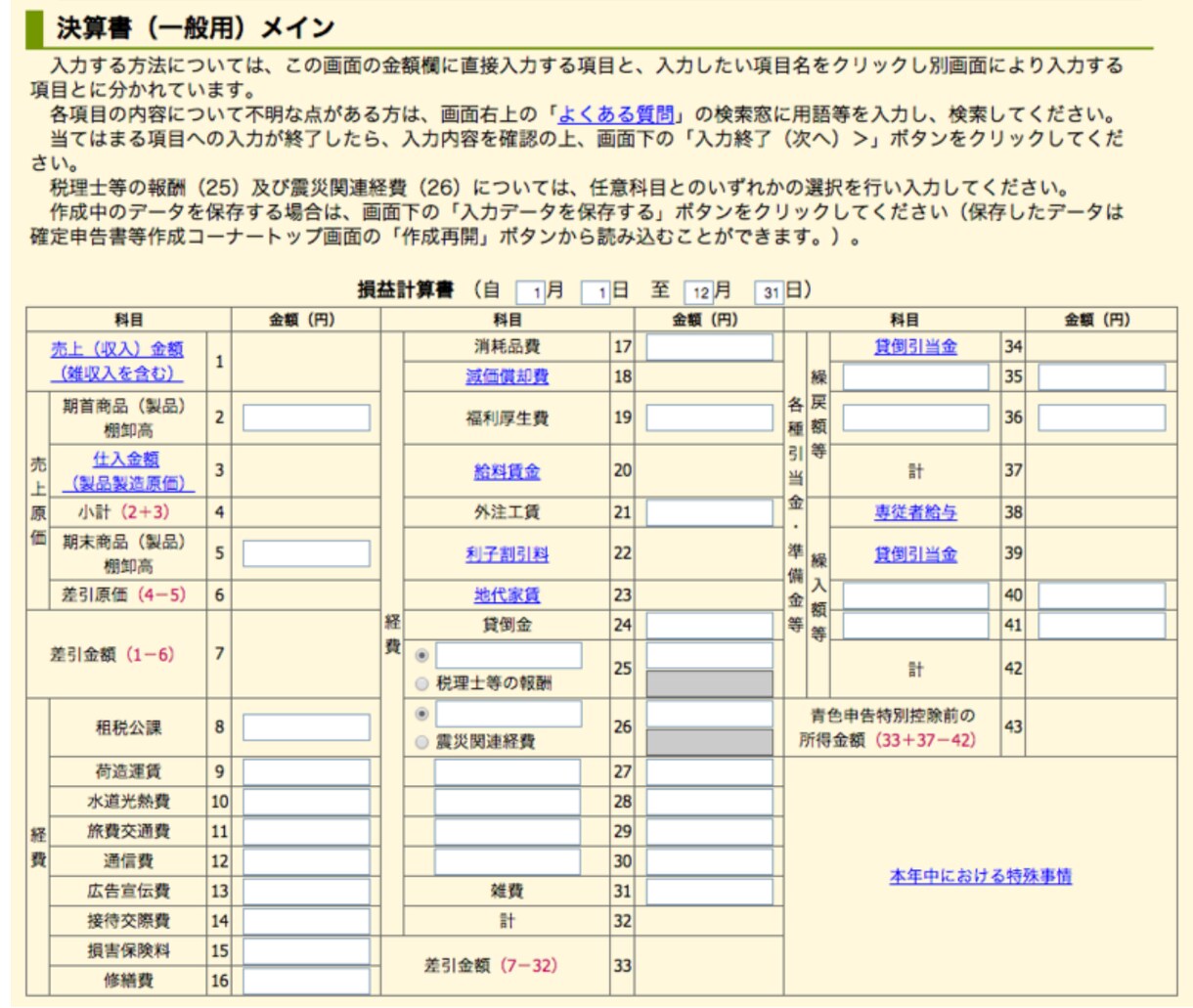Click the 外注工賃 amount field

pos(709,511)
